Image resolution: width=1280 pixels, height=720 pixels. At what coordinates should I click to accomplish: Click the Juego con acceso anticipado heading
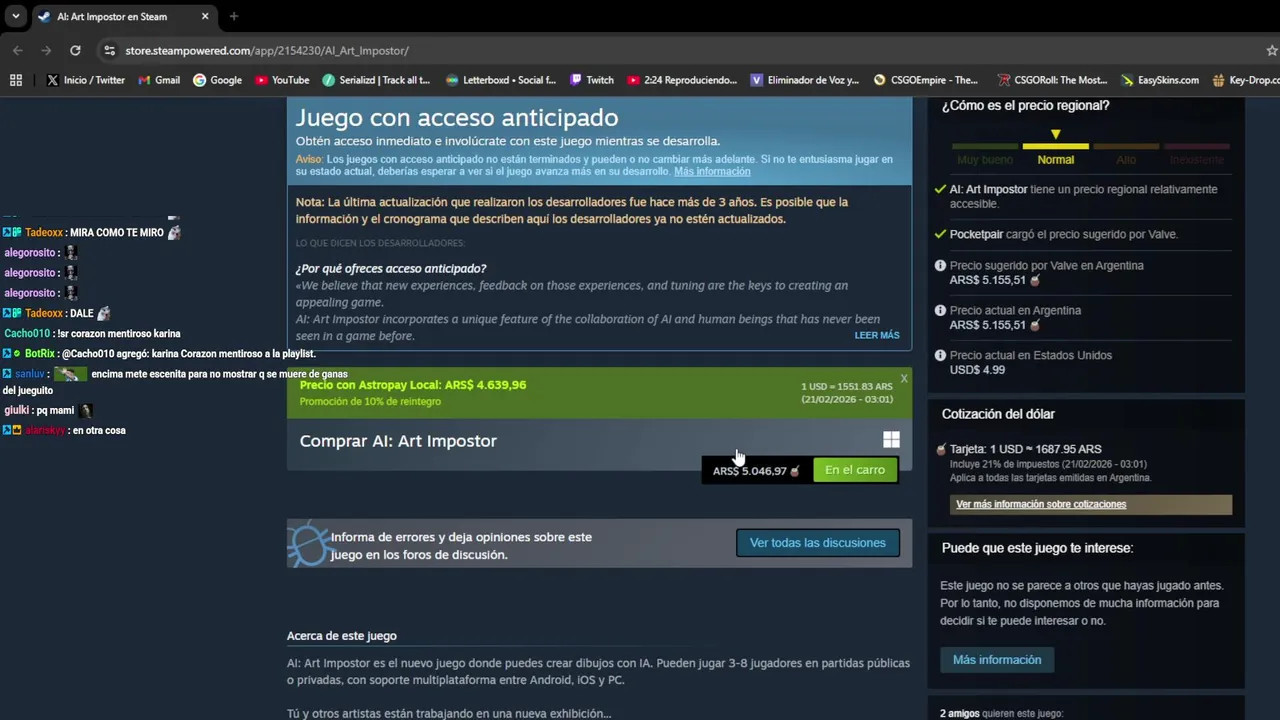[457, 118]
